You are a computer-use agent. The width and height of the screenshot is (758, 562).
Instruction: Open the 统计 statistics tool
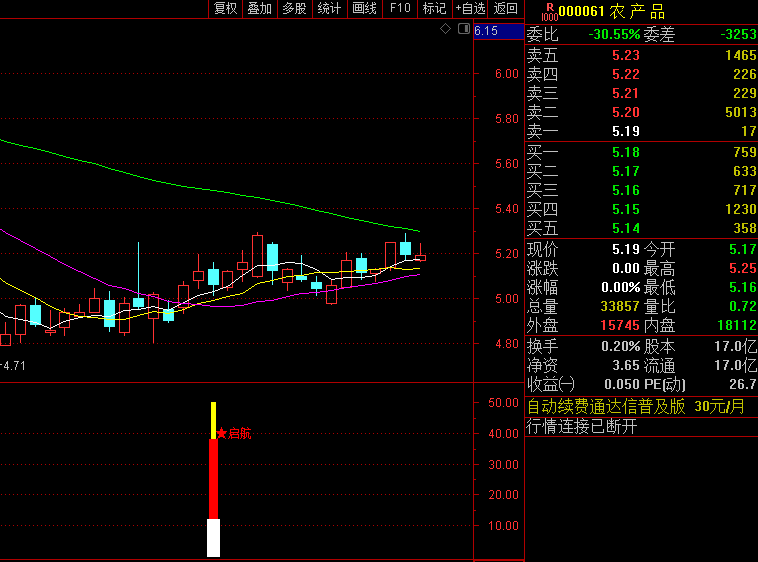[x=329, y=8]
